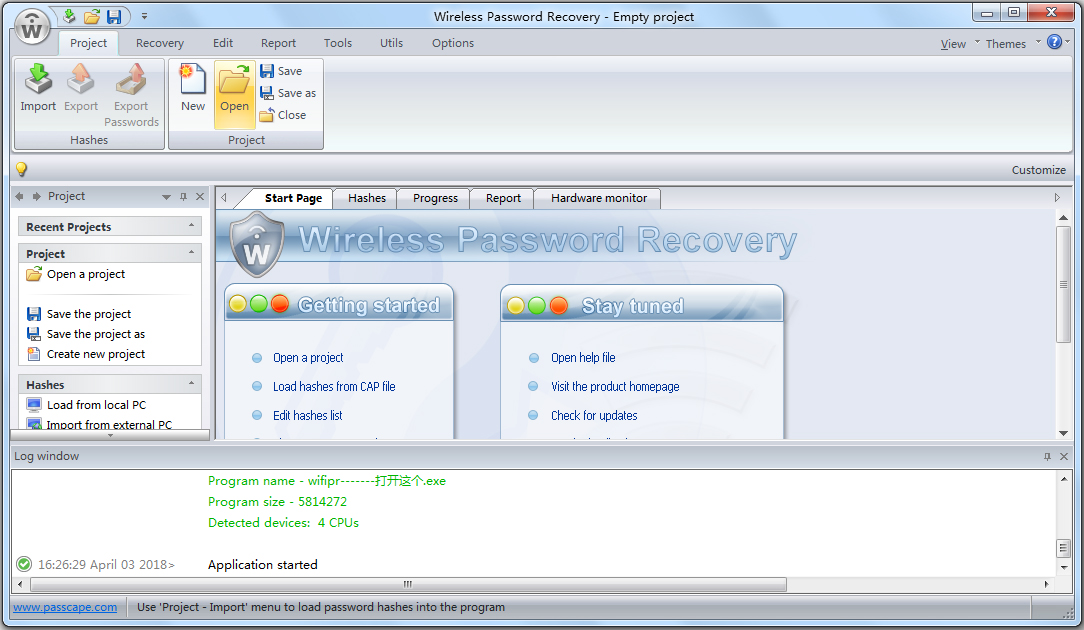
Task: Collapse the Project section in sidebar
Action: click(191, 253)
